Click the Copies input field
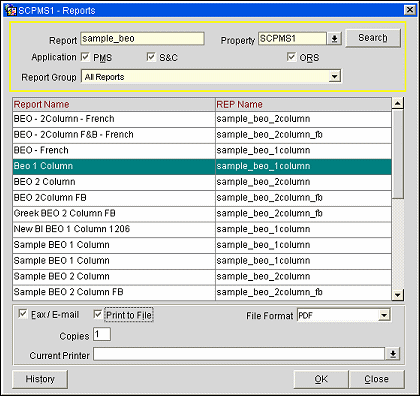The image size is (420, 396). [x=102, y=334]
